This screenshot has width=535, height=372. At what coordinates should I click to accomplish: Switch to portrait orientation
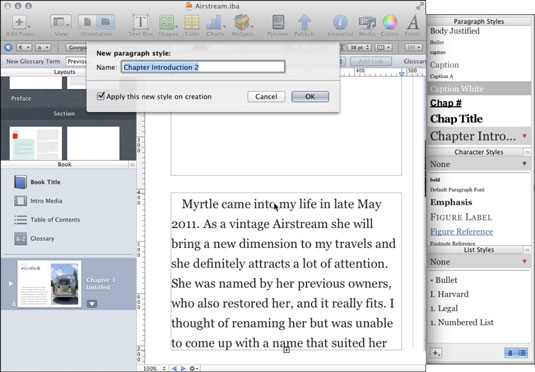pos(87,22)
